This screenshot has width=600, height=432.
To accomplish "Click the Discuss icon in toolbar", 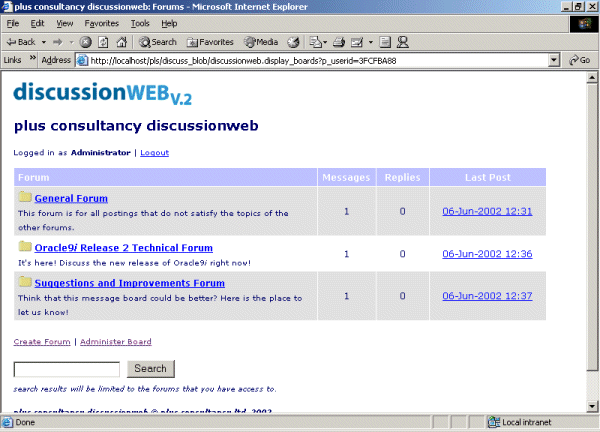I will coord(385,42).
